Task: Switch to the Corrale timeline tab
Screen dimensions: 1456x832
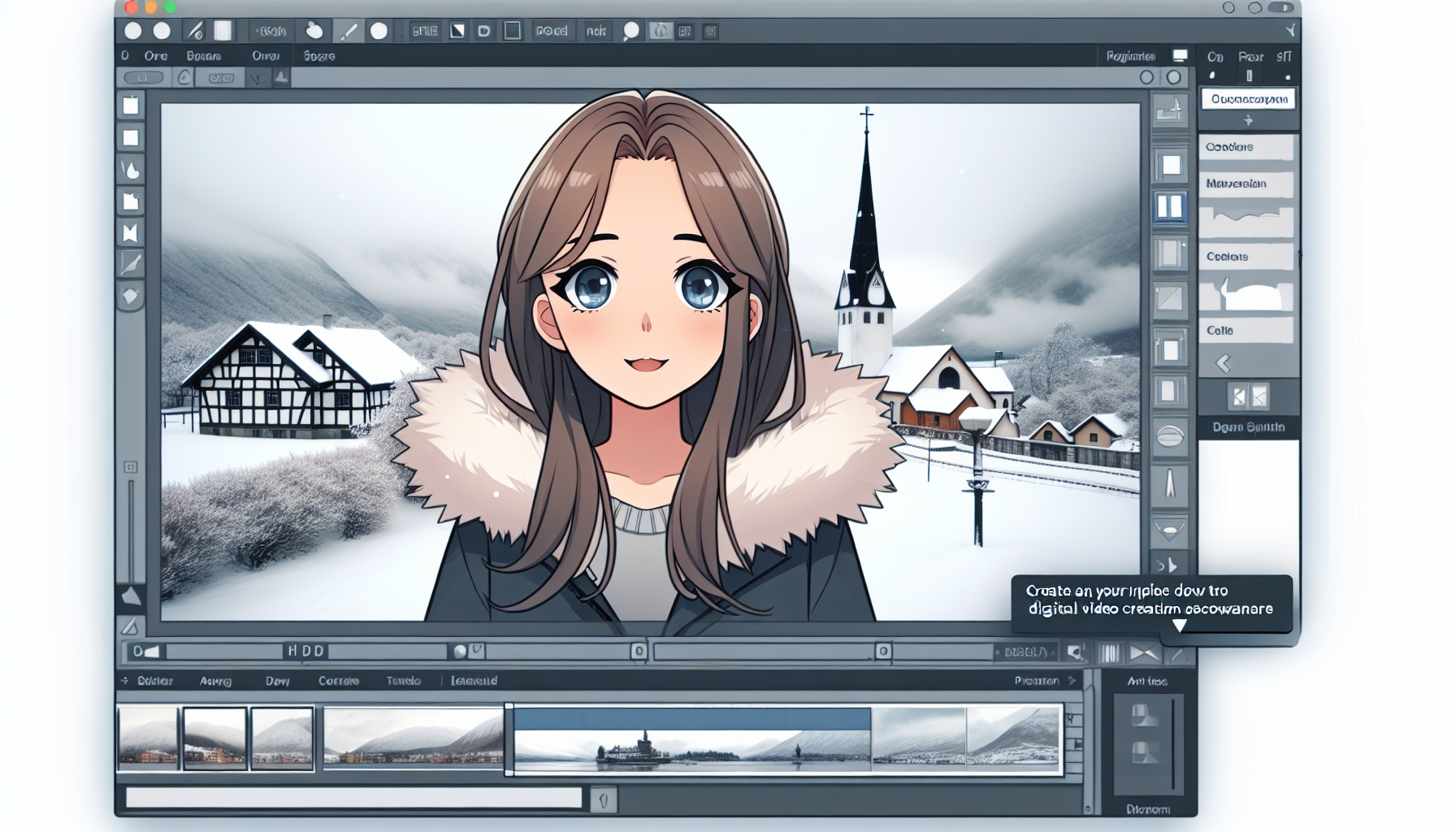Action: [x=339, y=681]
